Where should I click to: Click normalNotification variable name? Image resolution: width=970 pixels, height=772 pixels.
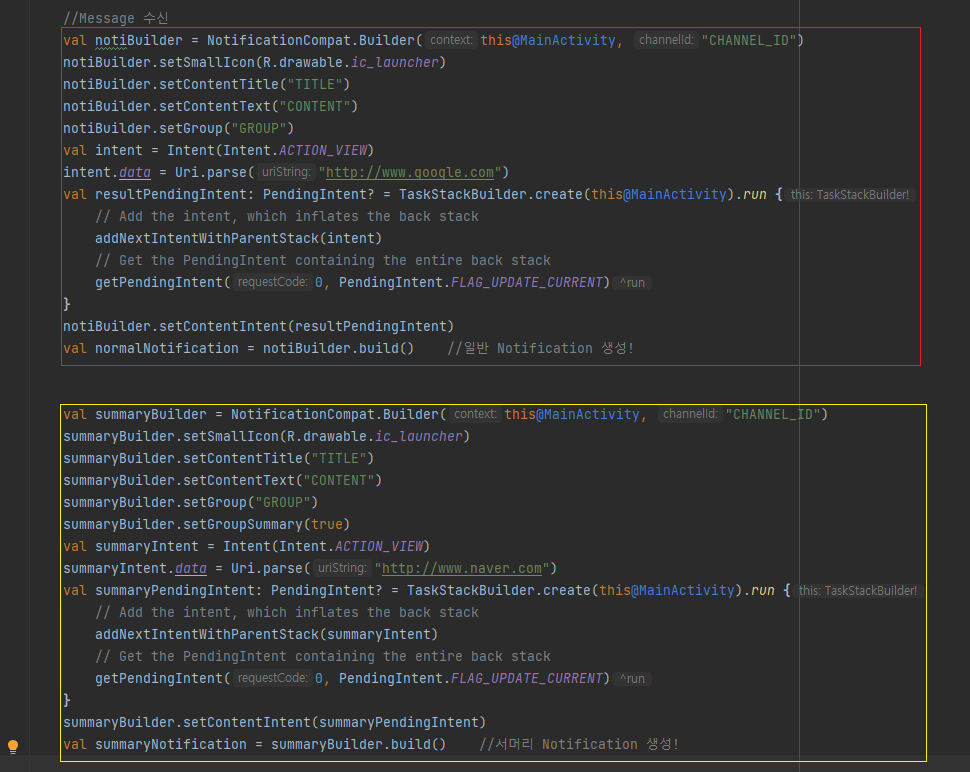pos(166,349)
